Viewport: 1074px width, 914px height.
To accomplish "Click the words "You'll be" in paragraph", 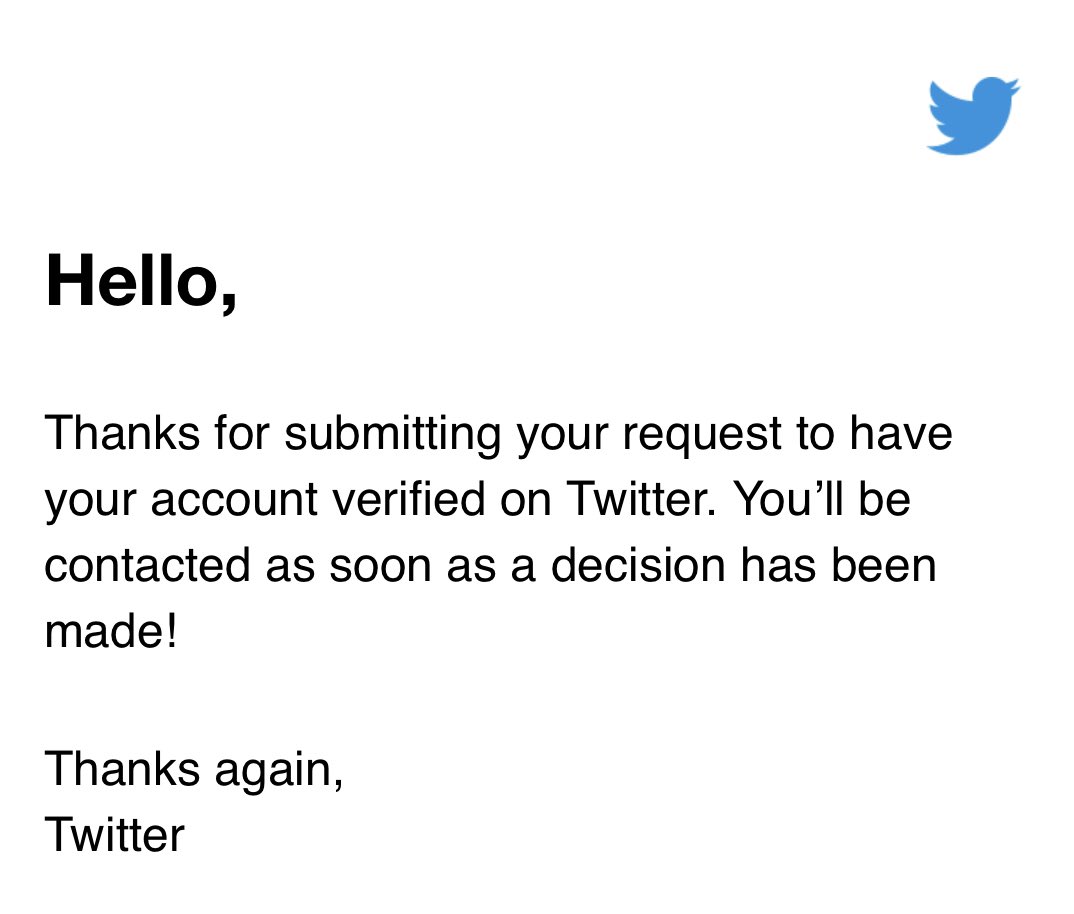I will tap(822, 500).
